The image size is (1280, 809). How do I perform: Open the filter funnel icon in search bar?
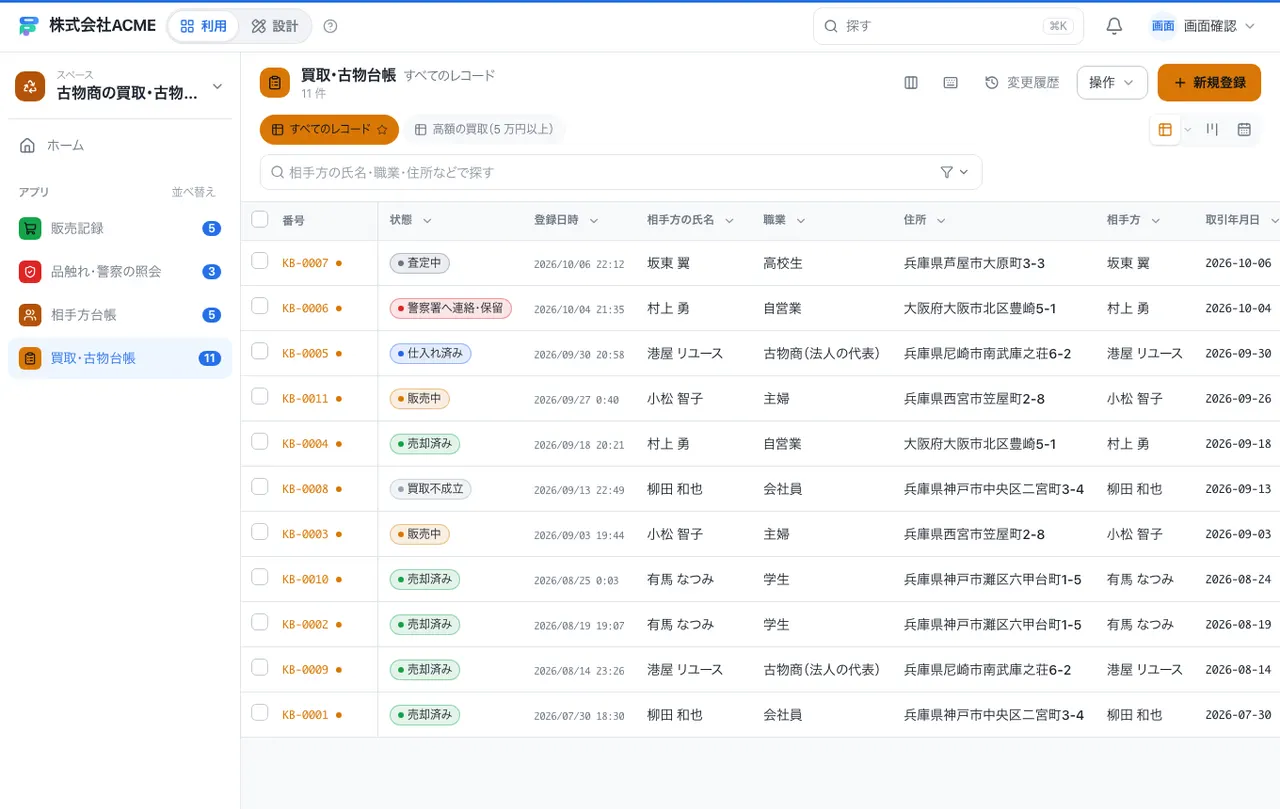947,172
